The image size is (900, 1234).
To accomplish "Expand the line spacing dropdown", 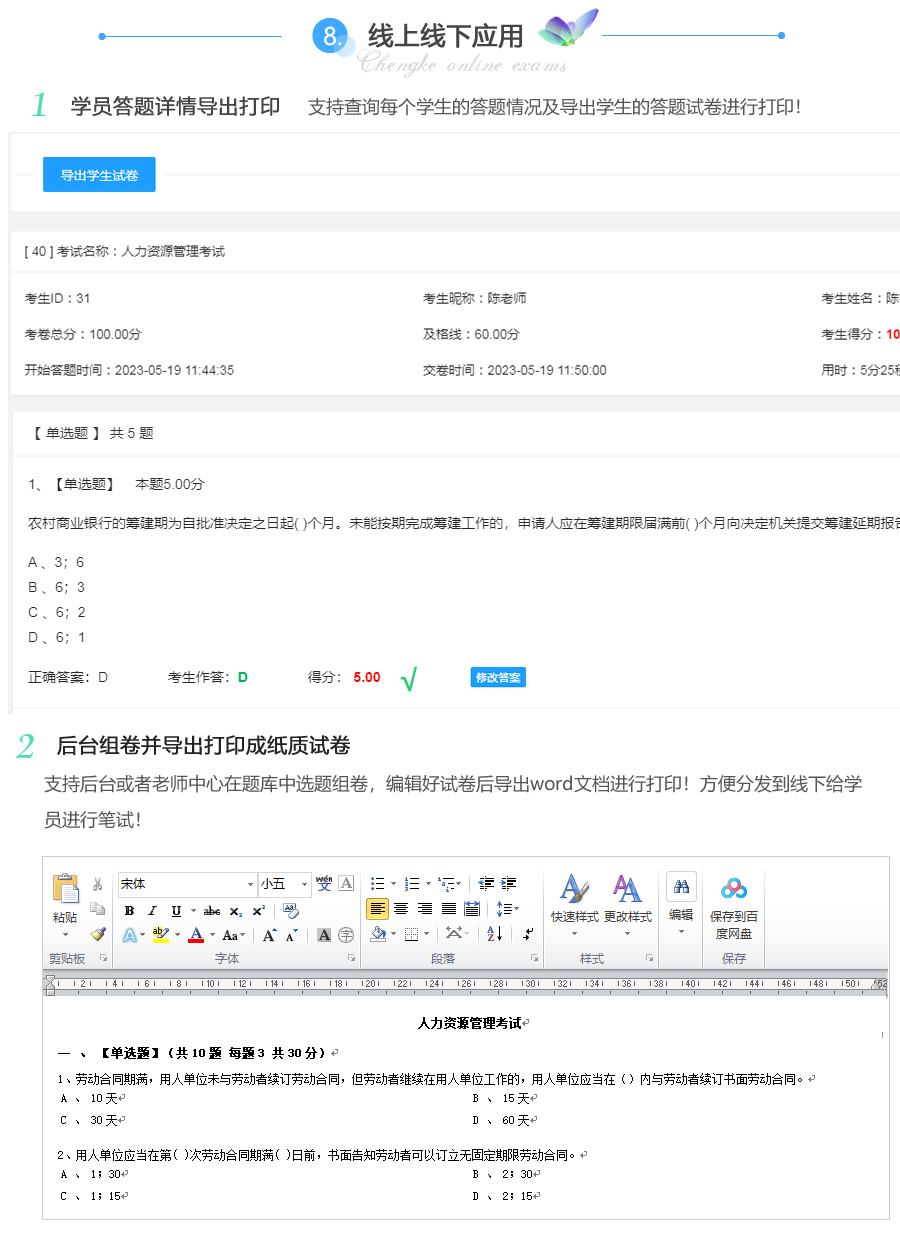I will [507, 909].
